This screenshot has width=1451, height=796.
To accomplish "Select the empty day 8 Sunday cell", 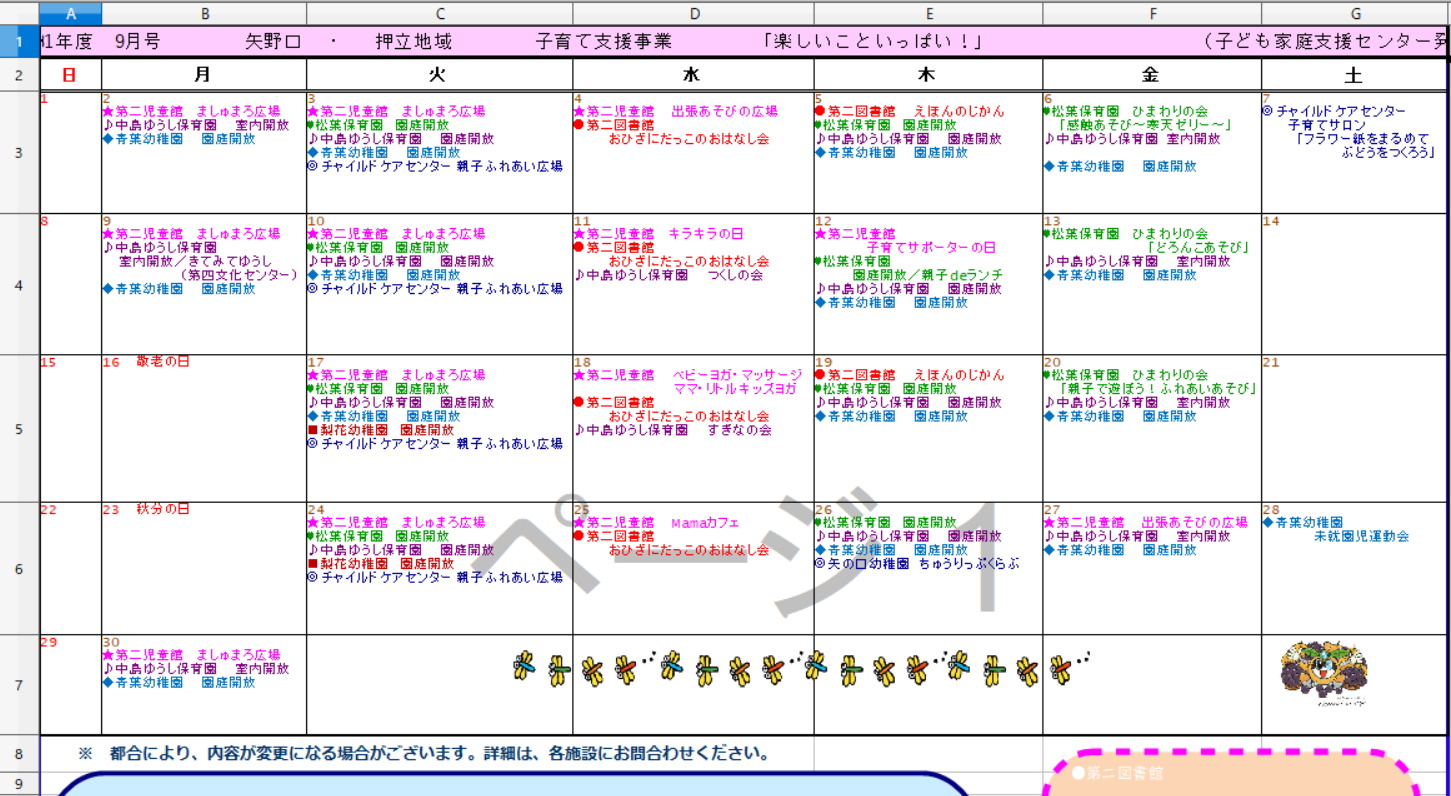I will click(70, 284).
